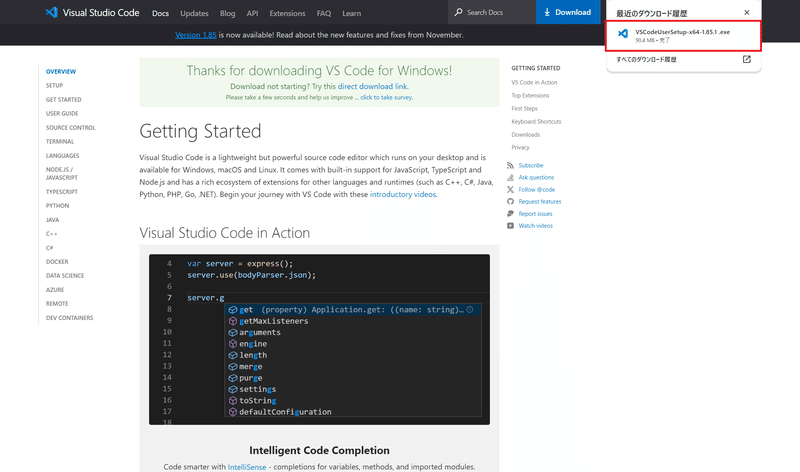
Task: Select C++ in the docs sidebar
Action: pyautogui.click(x=52, y=234)
